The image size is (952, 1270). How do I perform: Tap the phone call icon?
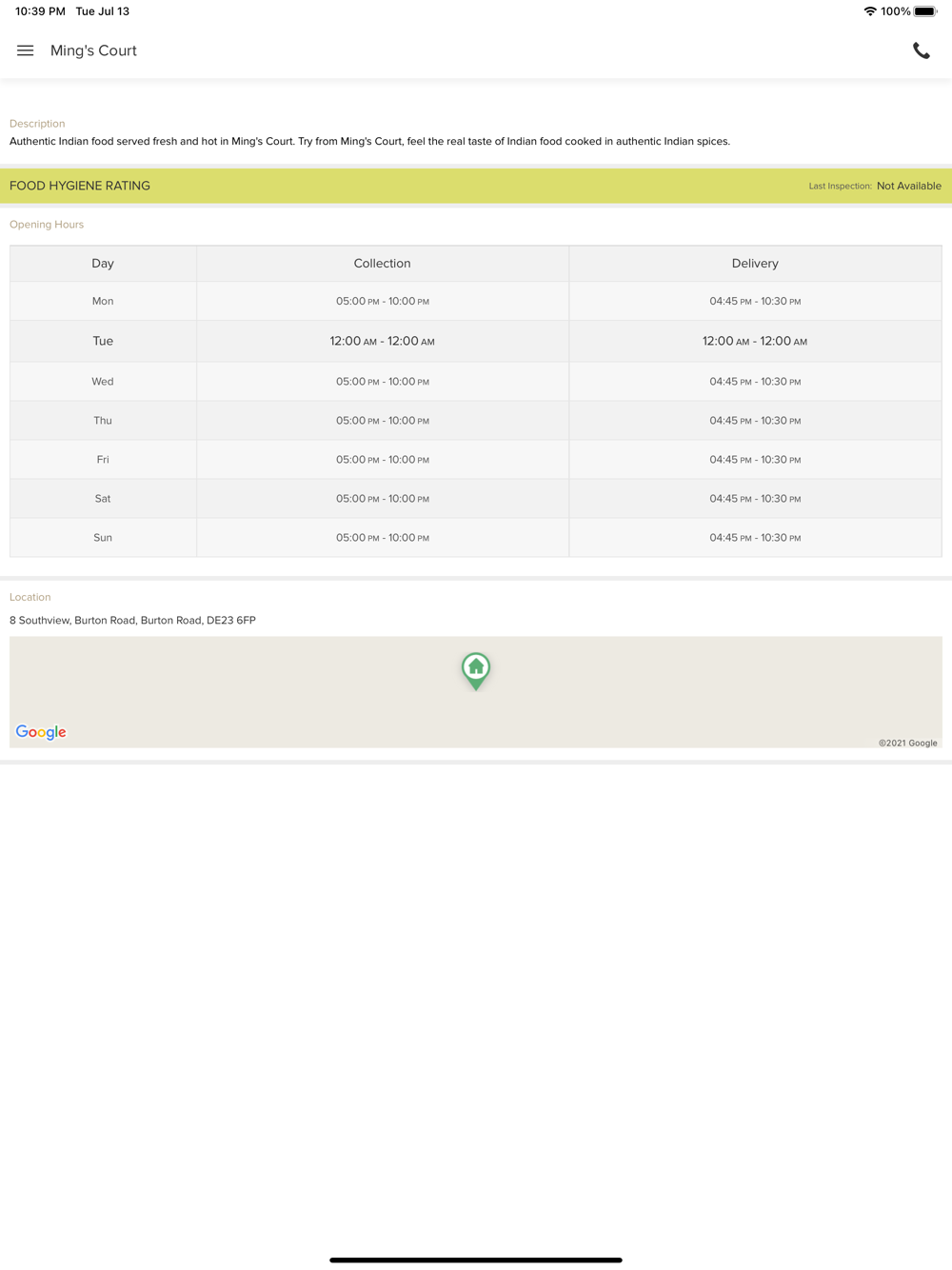[921, 50]
